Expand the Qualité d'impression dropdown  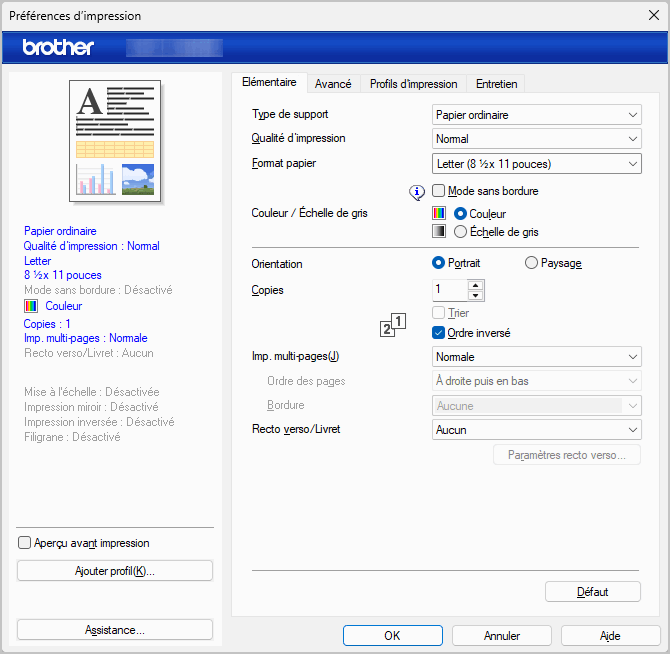(x=536, y=139)
